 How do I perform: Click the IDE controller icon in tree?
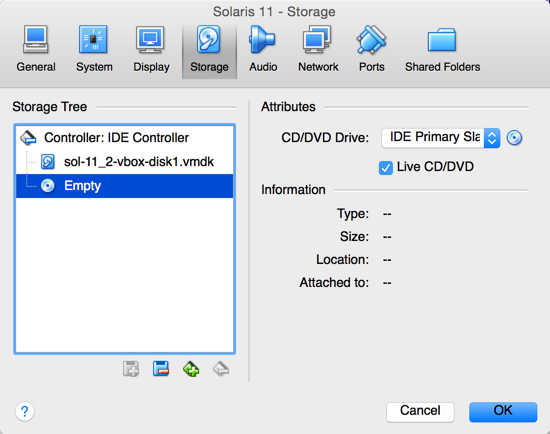point(28,138)
